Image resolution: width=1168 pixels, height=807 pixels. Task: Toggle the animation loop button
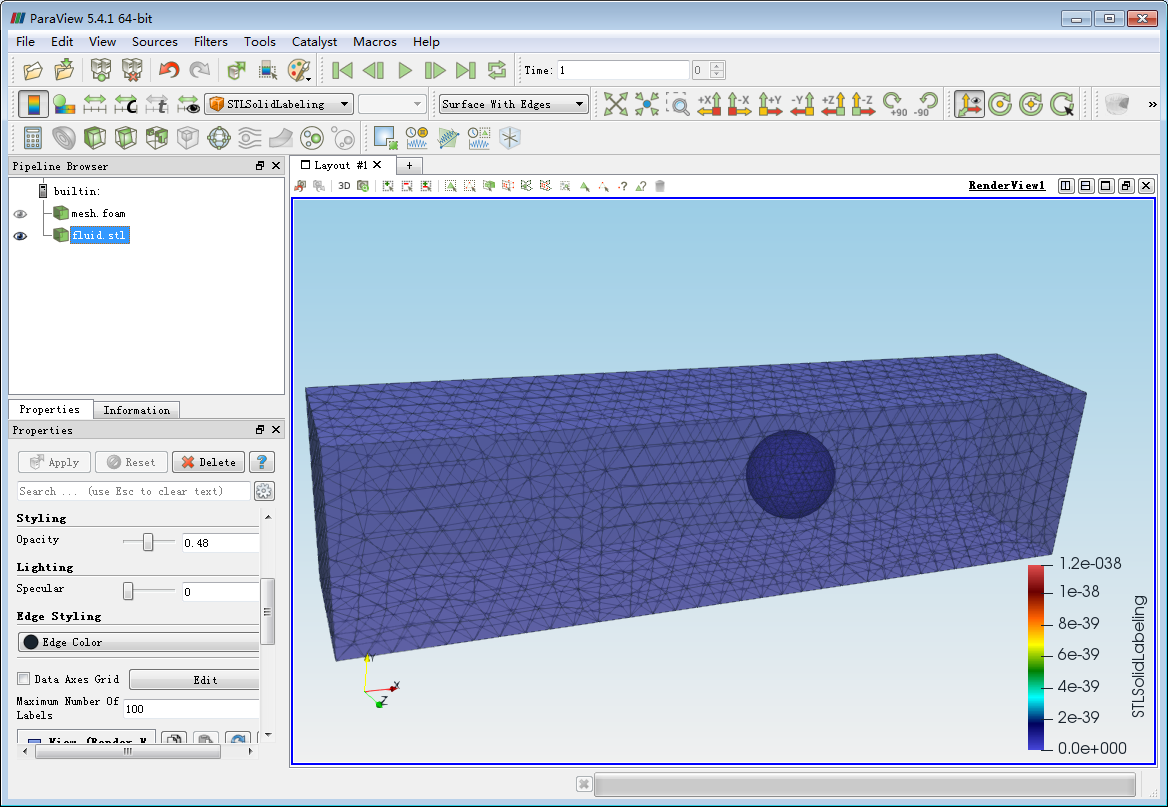point(497,70)
